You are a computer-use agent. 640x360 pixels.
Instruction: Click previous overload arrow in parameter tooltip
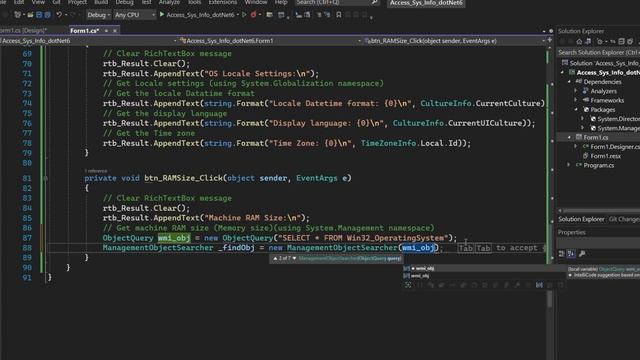point(276,258)
